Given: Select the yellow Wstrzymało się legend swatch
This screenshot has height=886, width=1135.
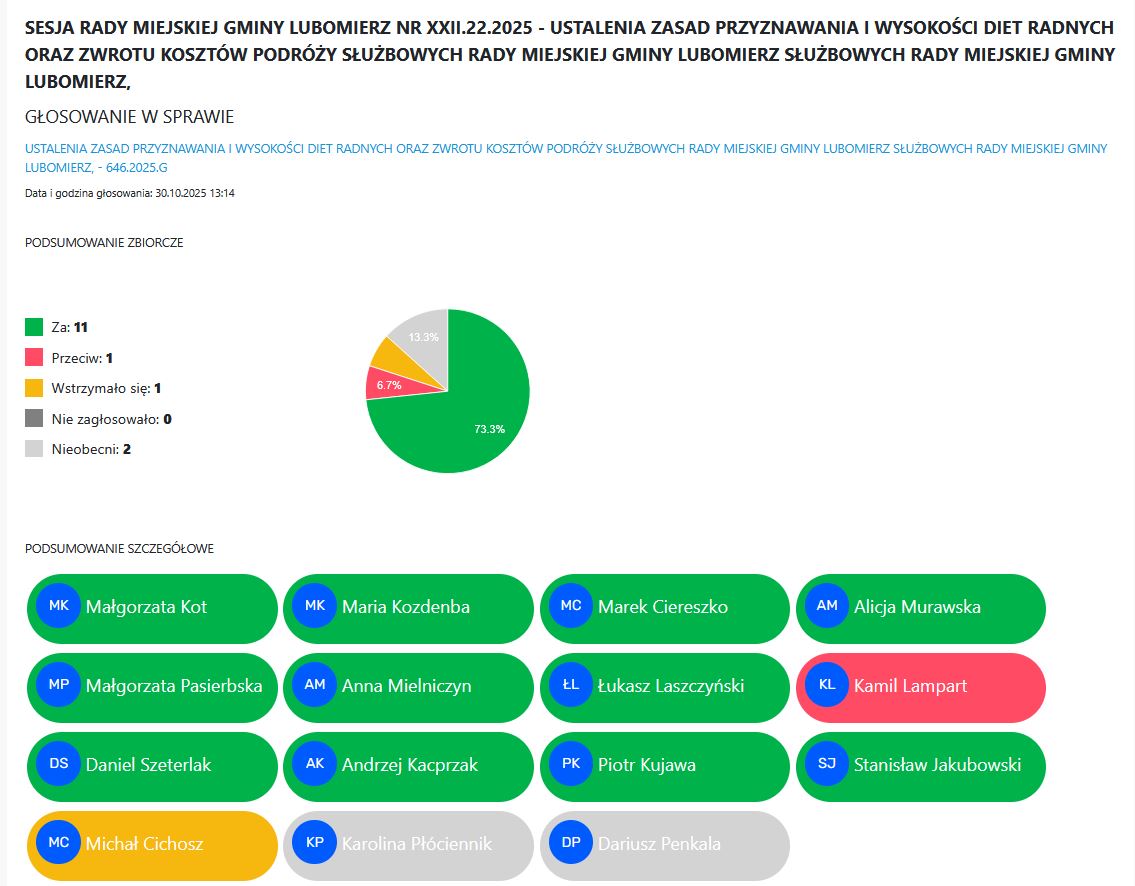Looking at the screenshot, I should 34,388.
